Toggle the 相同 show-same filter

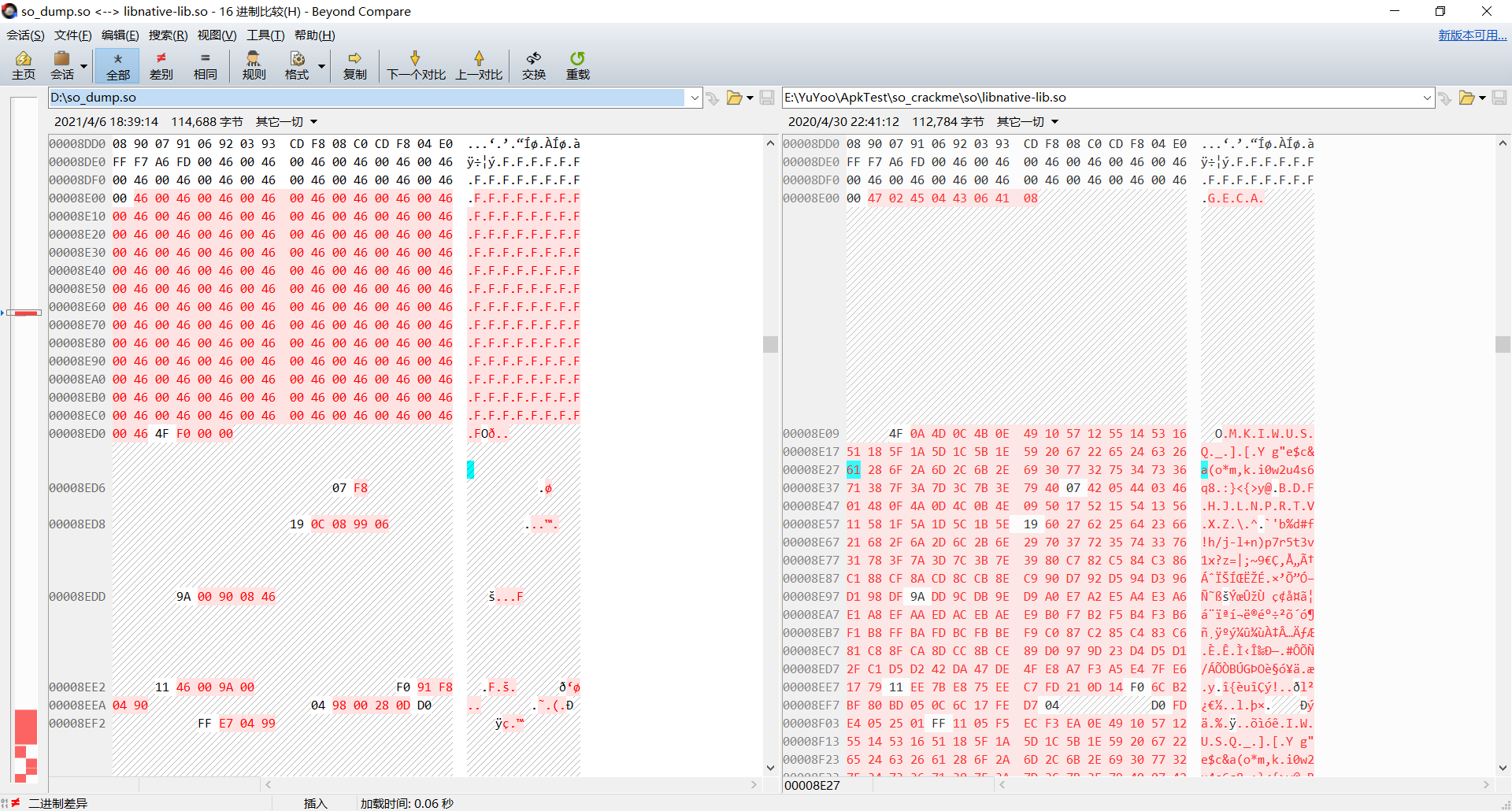point(205,65)
